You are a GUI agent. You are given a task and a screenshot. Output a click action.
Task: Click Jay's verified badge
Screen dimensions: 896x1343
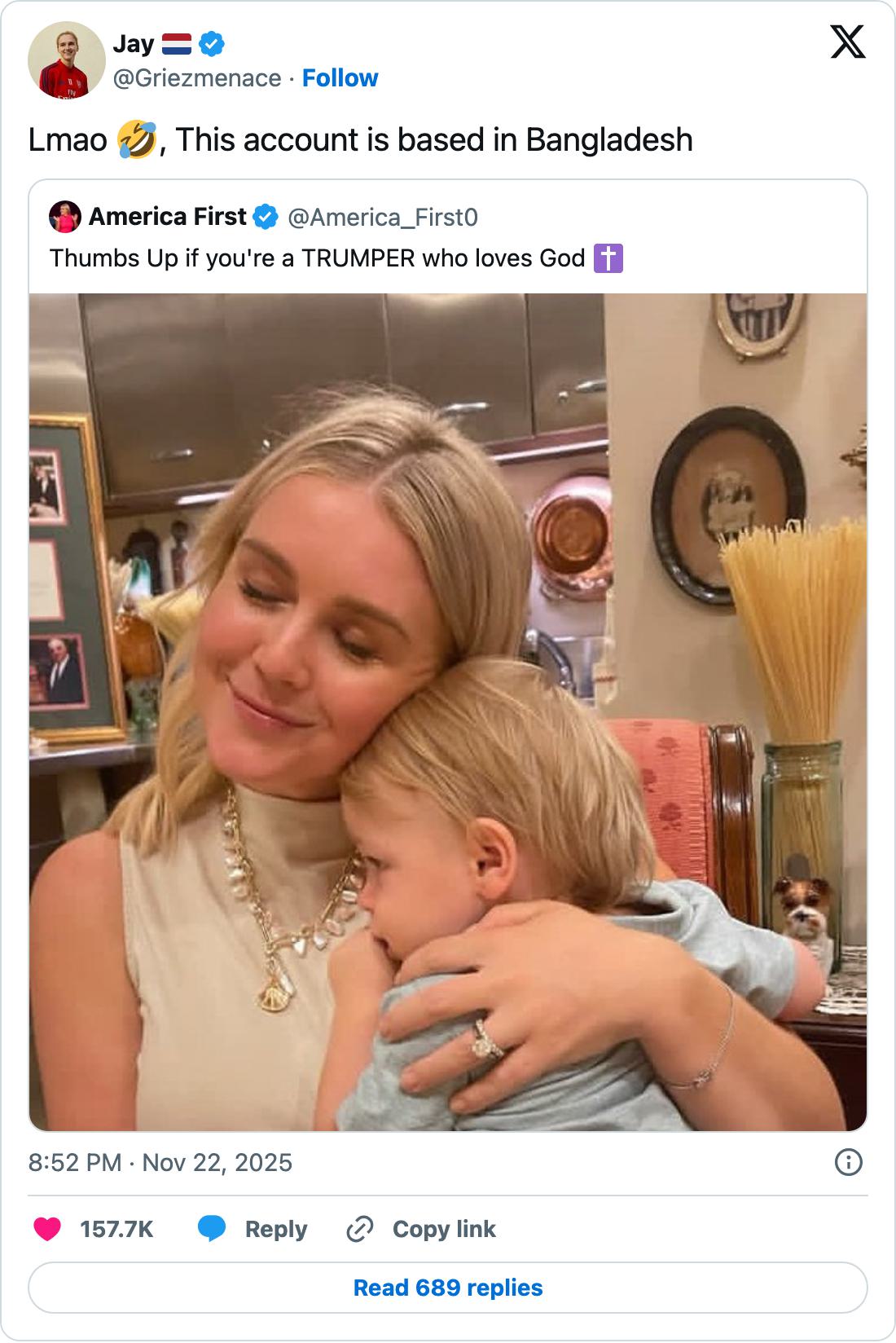tap(212, 44)
